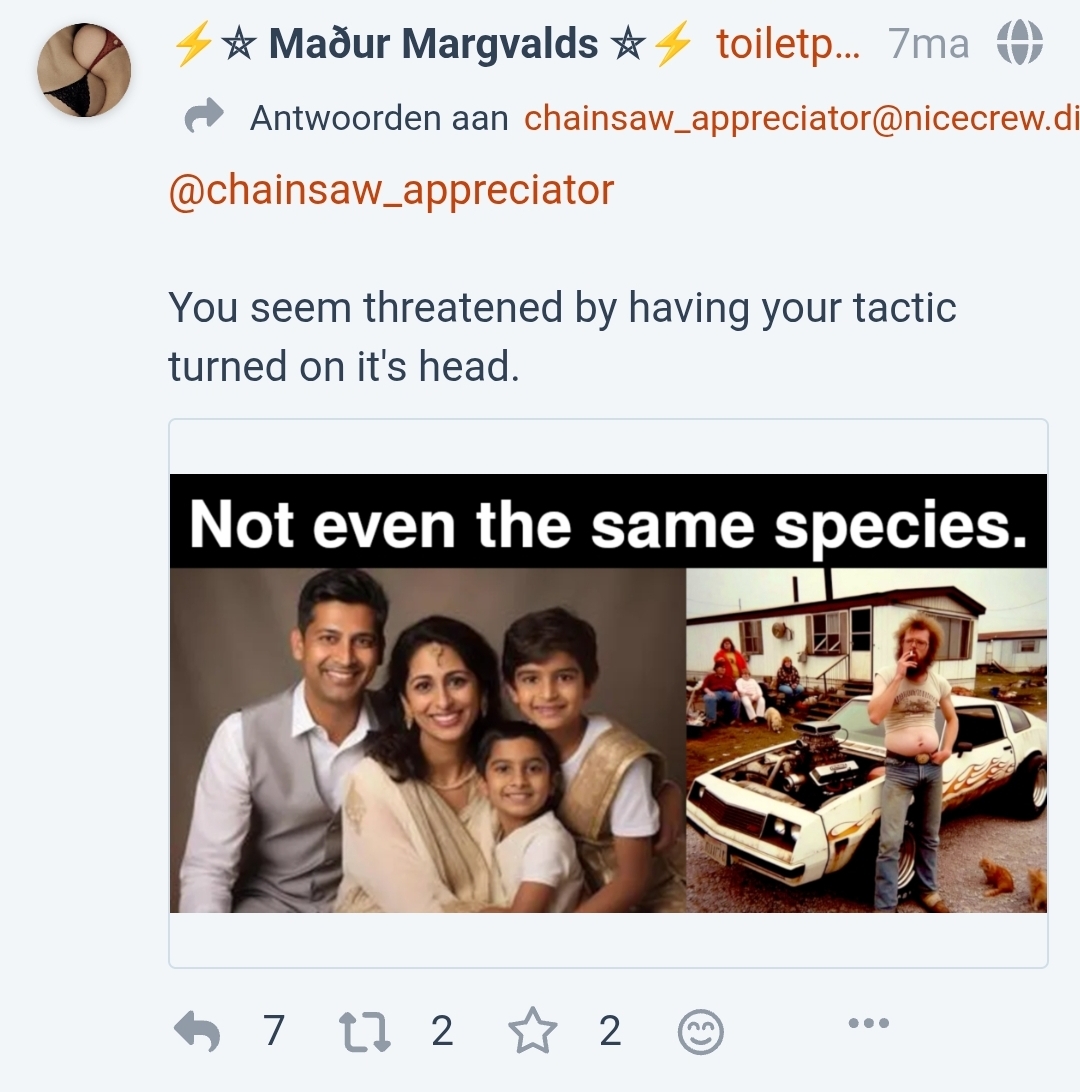The image size is (1080, 1092).
Task: Click the truncated "toiletp…" account handle
Action: click(787, 44)
